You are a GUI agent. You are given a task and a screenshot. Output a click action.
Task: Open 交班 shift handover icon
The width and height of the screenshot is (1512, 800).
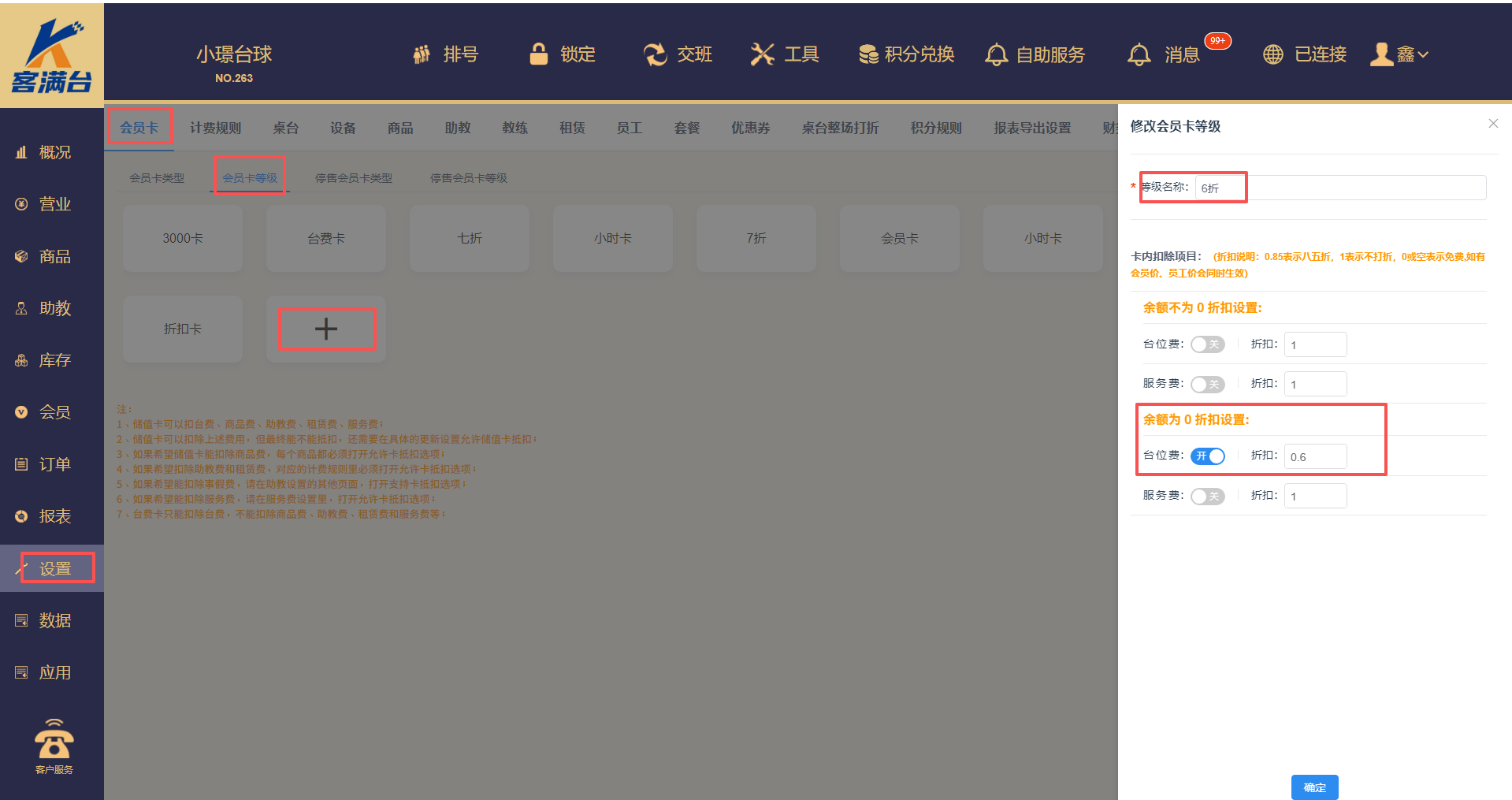point(655,54)
